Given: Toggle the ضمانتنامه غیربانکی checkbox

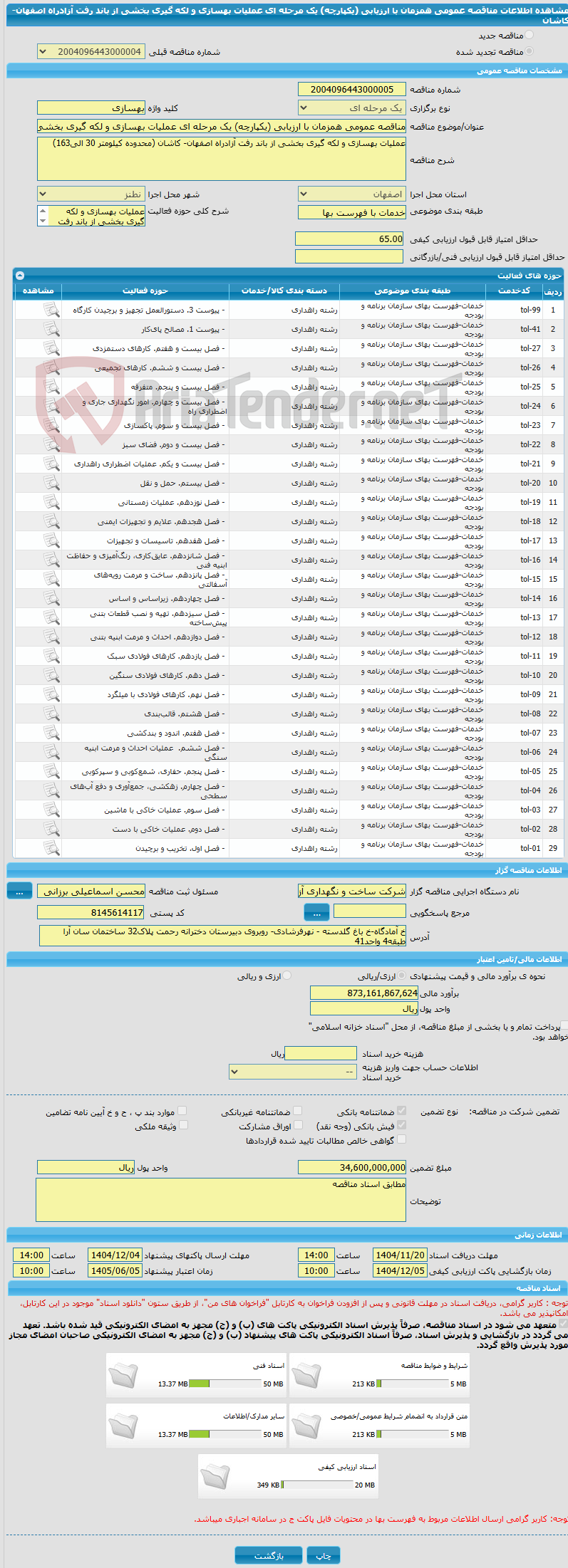Looking at the screenshot, I should 298,1110.
